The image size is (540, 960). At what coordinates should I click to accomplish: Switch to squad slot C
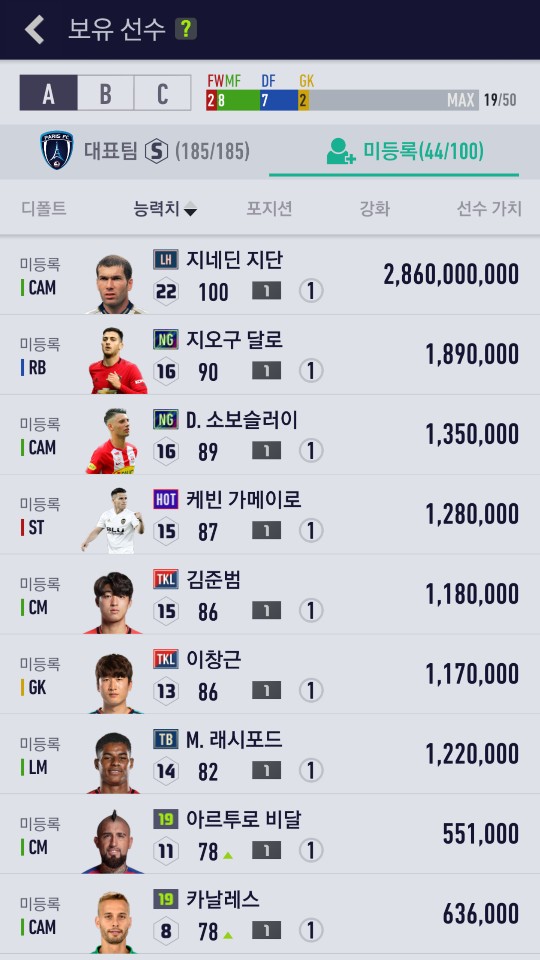click(x=162, y=93)
